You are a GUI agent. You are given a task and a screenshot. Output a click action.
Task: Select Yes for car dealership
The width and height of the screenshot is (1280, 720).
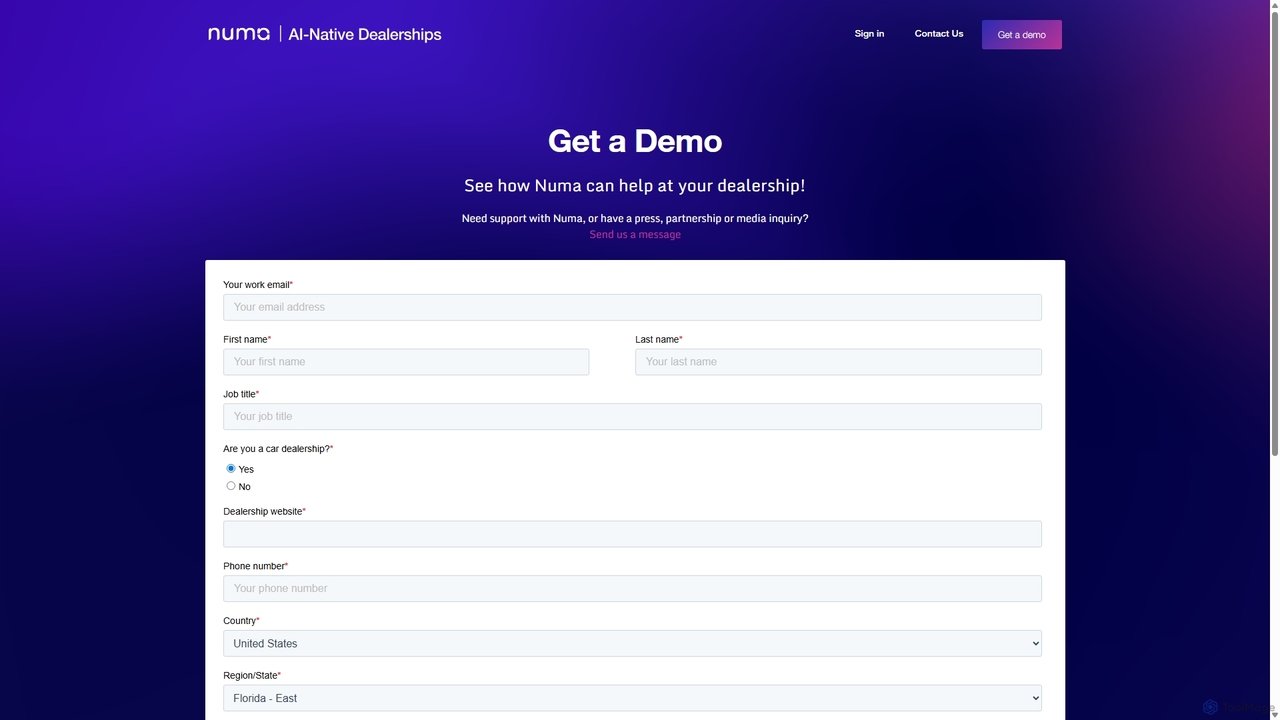pyautogui.click(x=231, y=468)
